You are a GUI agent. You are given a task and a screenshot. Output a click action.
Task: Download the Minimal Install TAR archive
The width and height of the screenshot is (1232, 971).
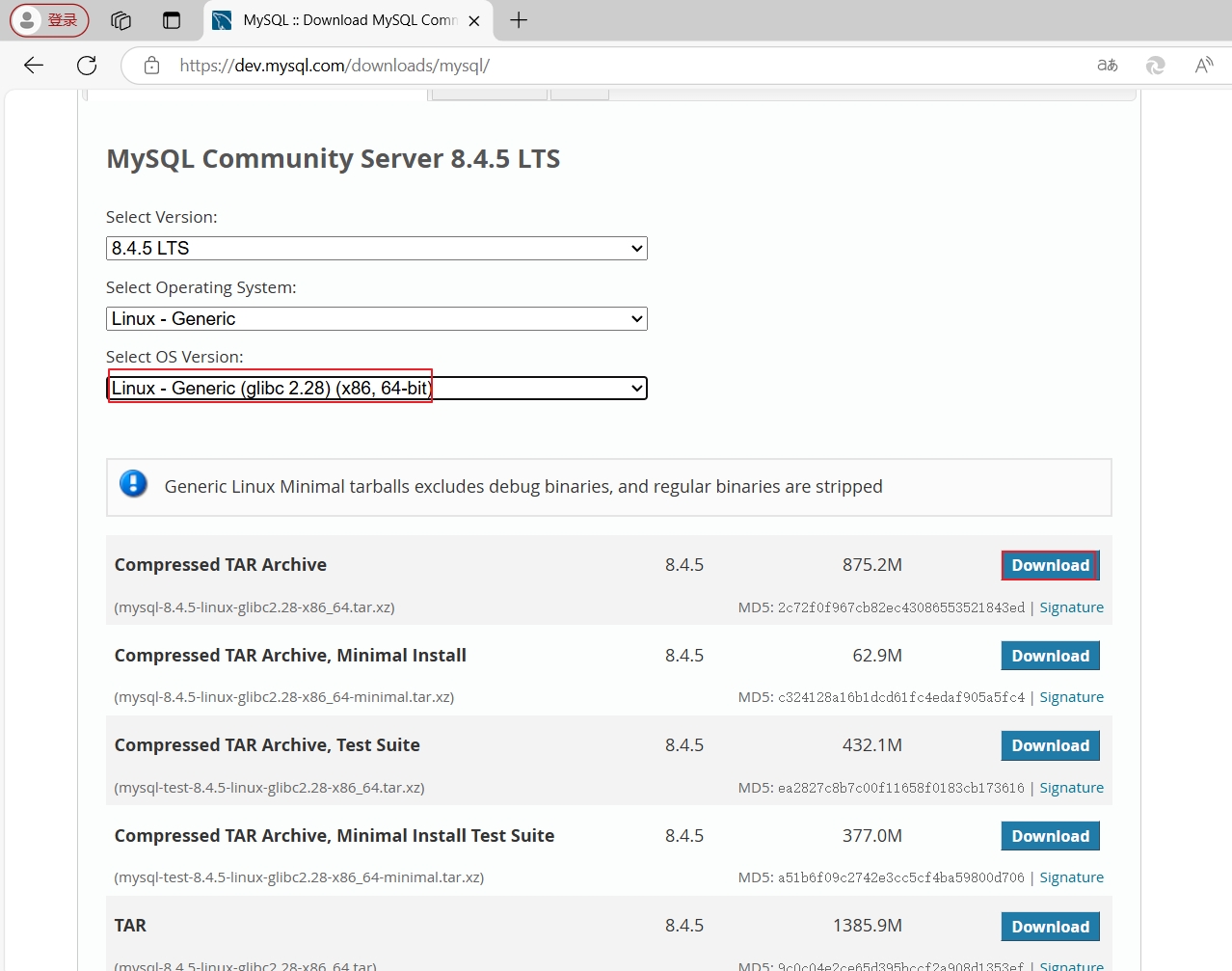click(1050, 656)
